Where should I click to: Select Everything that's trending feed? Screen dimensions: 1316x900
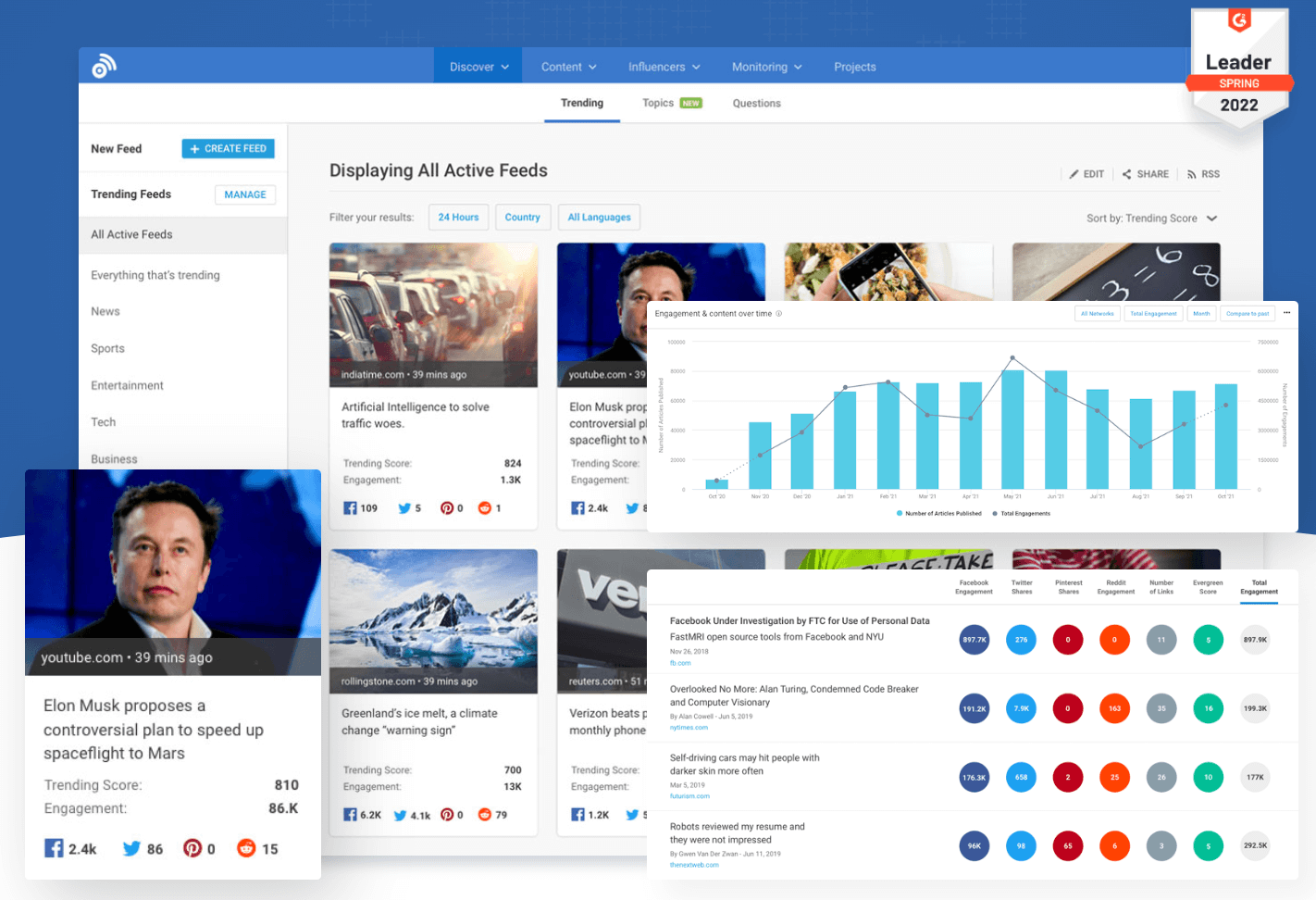coord(155,275)
